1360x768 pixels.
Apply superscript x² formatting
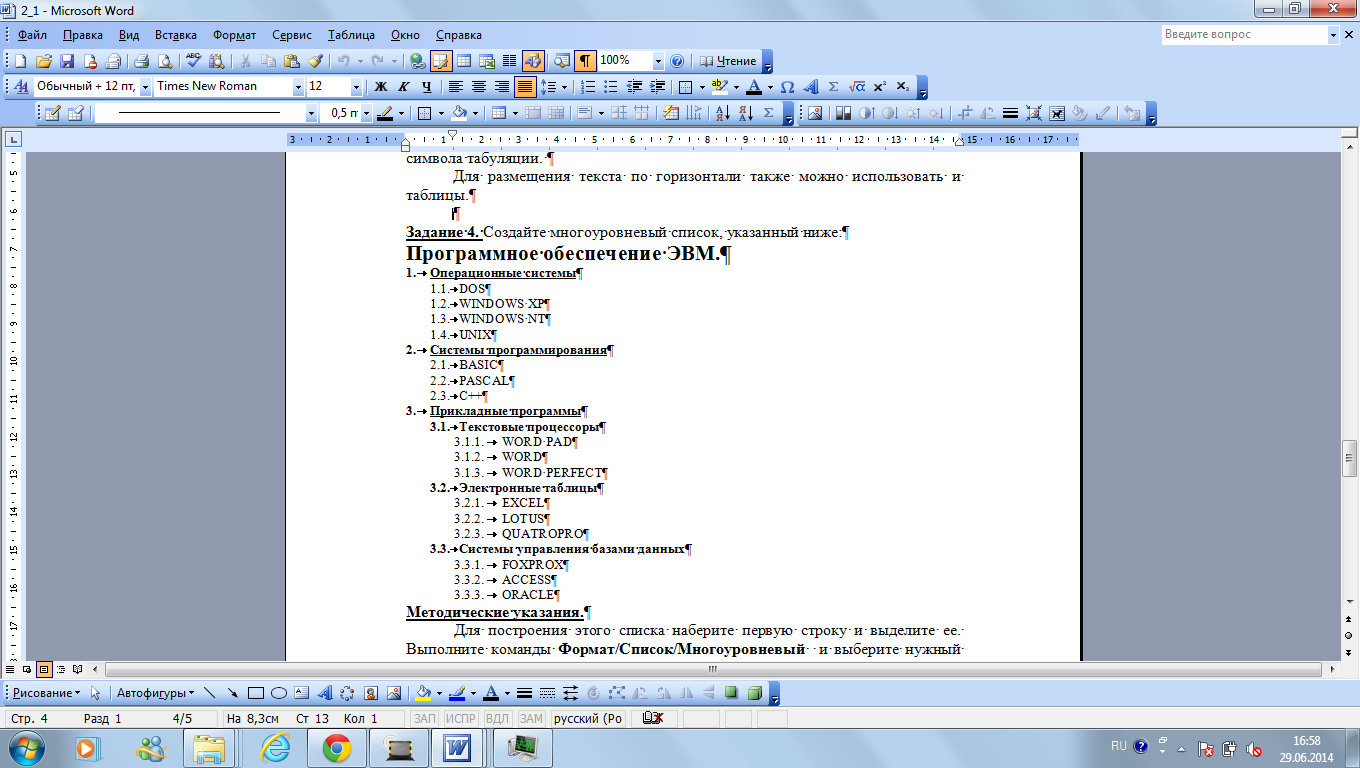880,87
